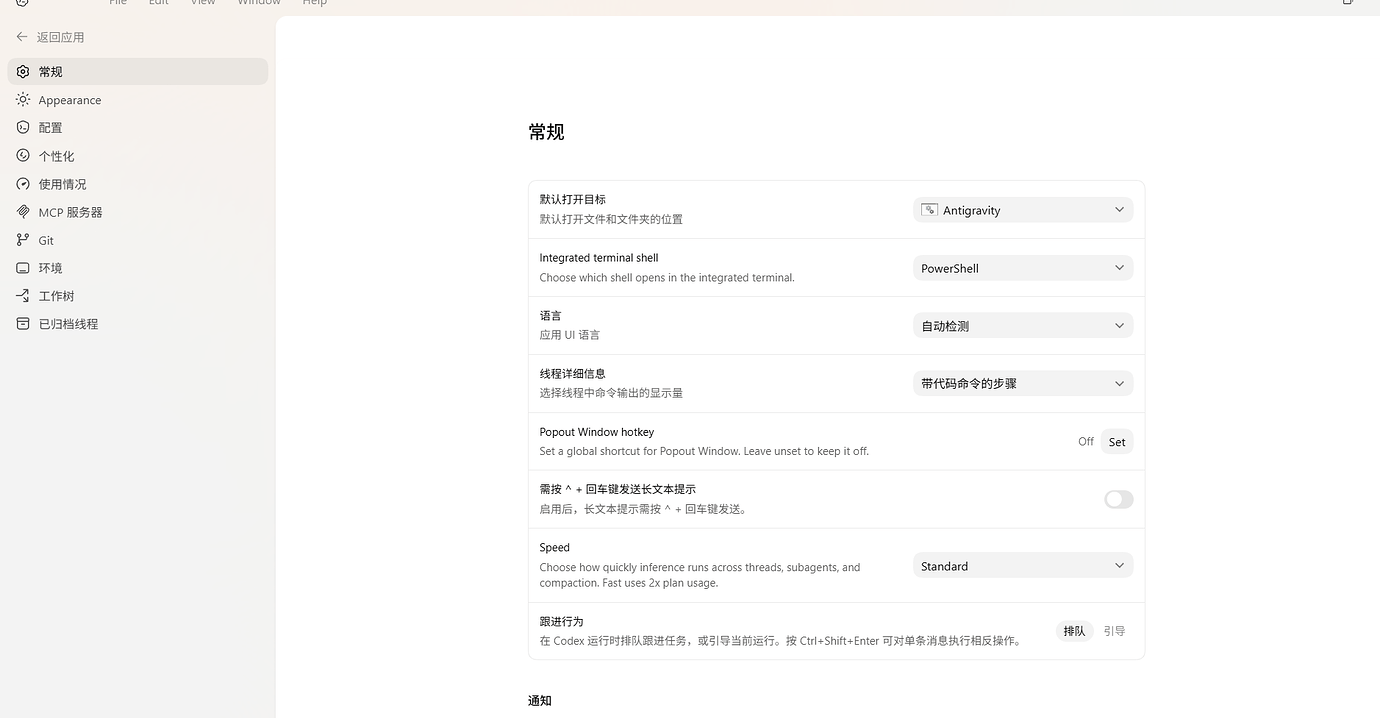
Task: Open the Speed Standard dropdown
Action: coord(1023,566)
